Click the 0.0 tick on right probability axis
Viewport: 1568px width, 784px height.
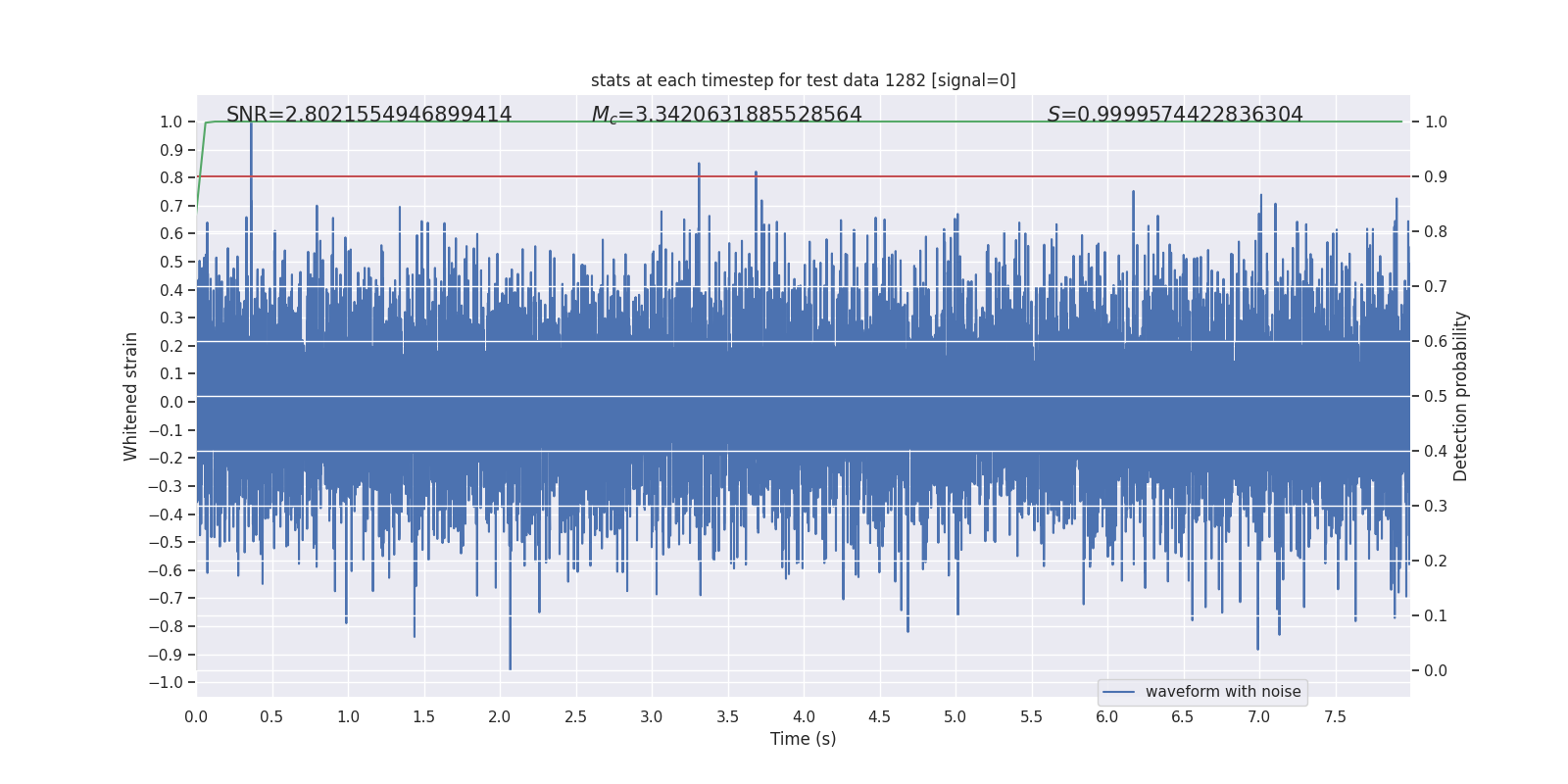click(x=1436, y=670)
